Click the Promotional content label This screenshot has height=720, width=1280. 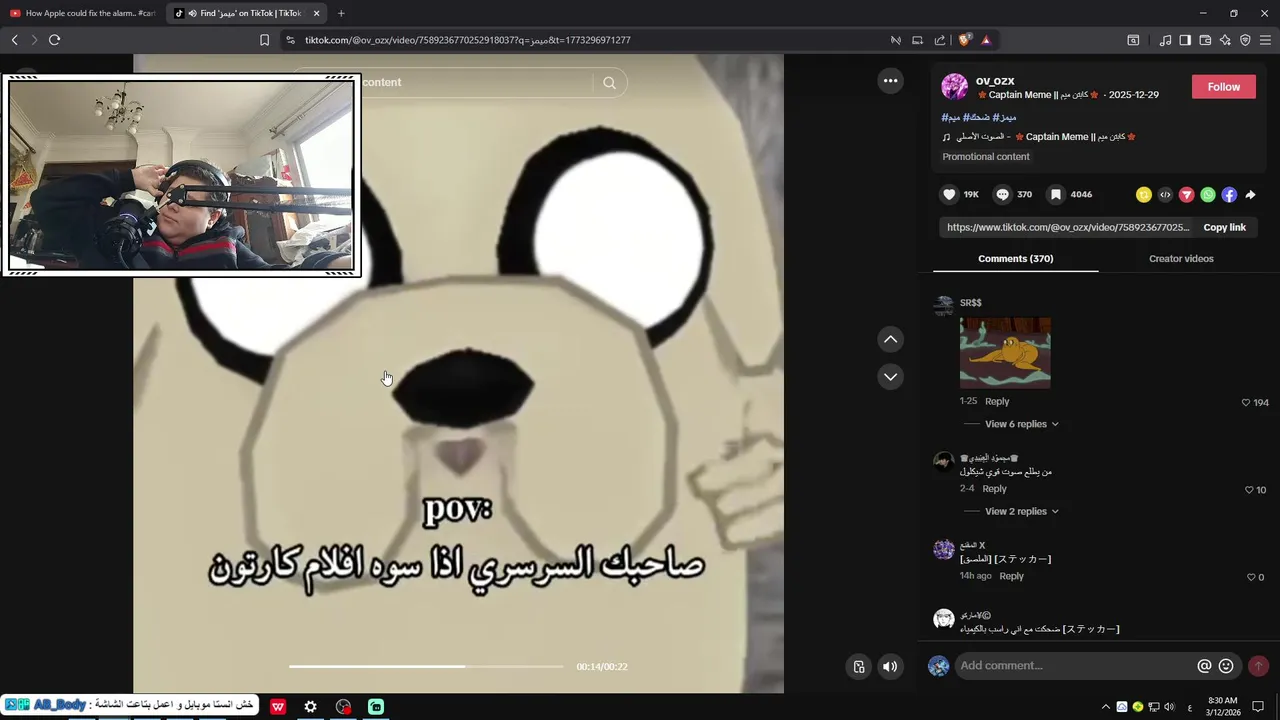pyautogui.click(x=985, y=157)
